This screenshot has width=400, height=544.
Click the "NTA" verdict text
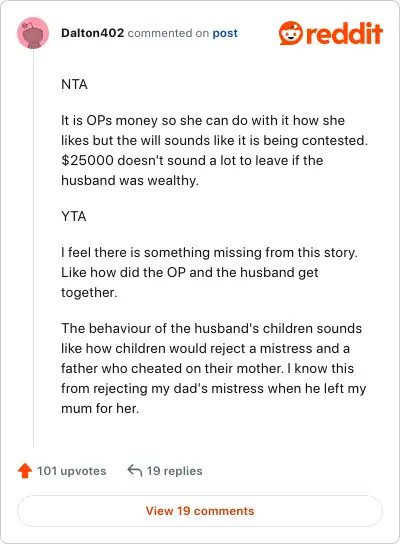[74, 84]
